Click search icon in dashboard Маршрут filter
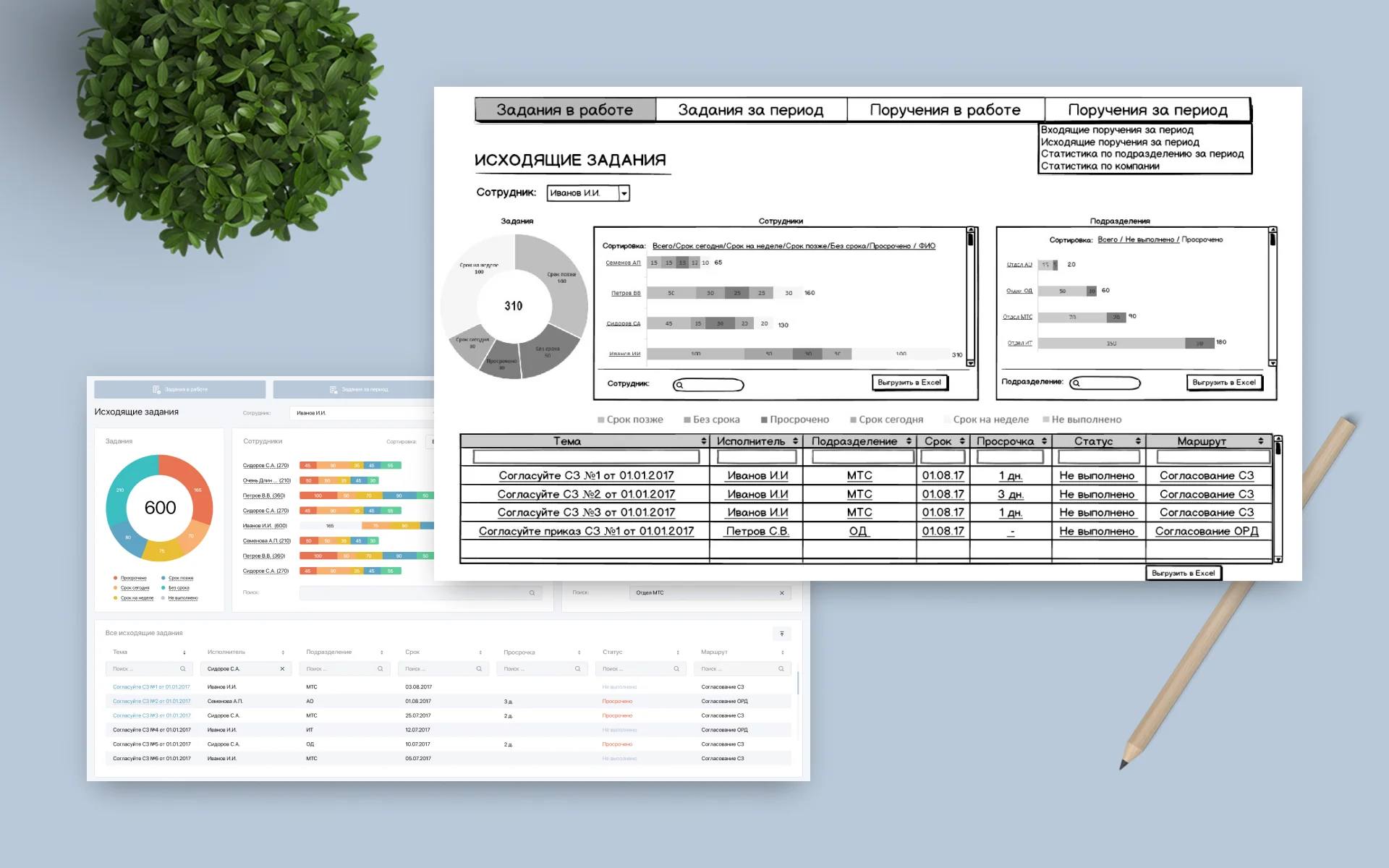This screenshot has height=868, width=1389. [x=781, y=669]
